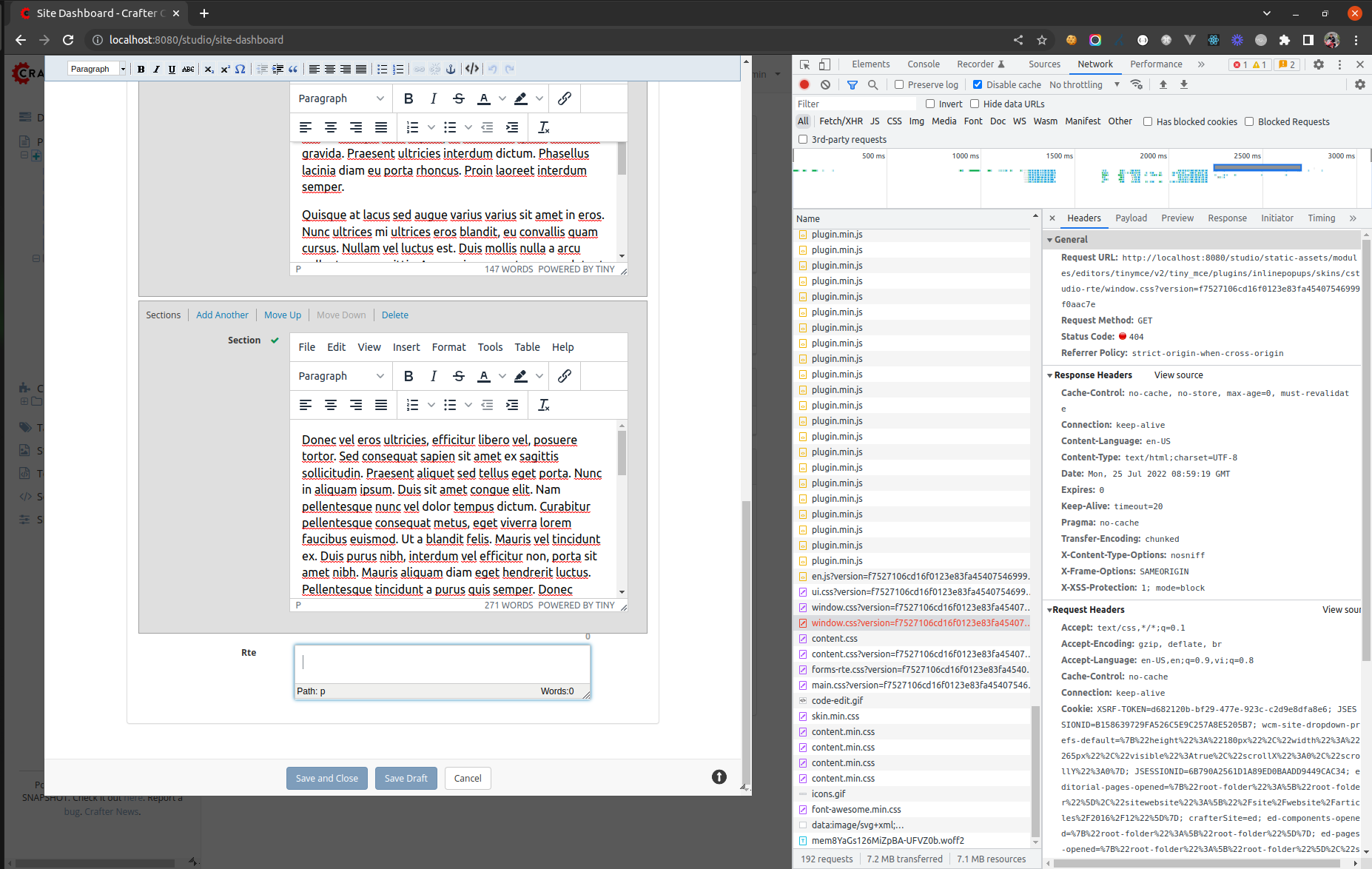This screenshot has height=869, width=1372.
Task: Open numbered list style dropdown in 271-word editor
Action: coord(431,405)
